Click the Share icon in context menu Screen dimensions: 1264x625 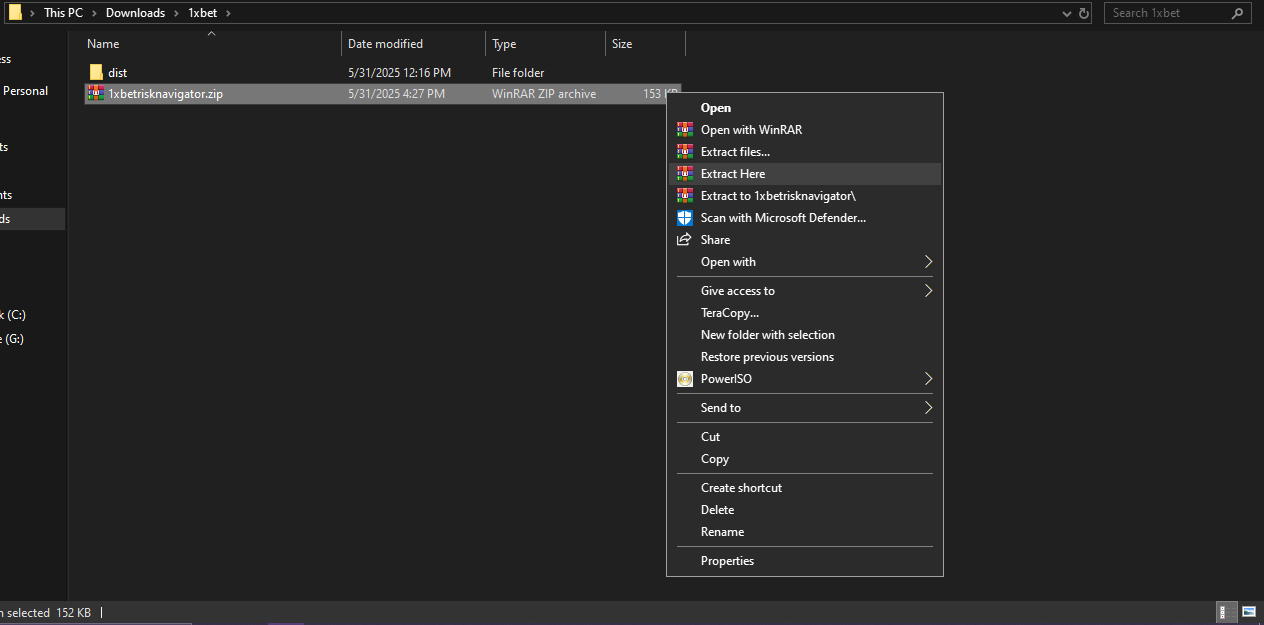click(685, 240)
